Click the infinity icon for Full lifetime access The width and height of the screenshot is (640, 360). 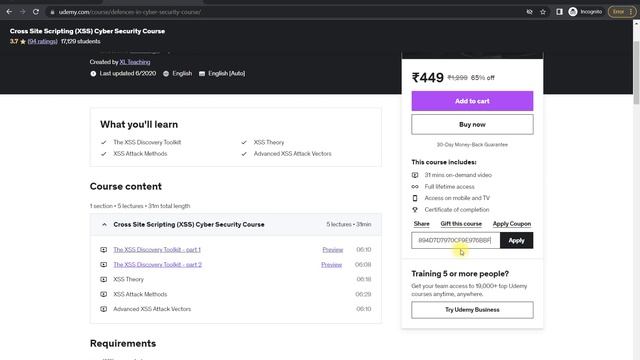pos(415,187)
